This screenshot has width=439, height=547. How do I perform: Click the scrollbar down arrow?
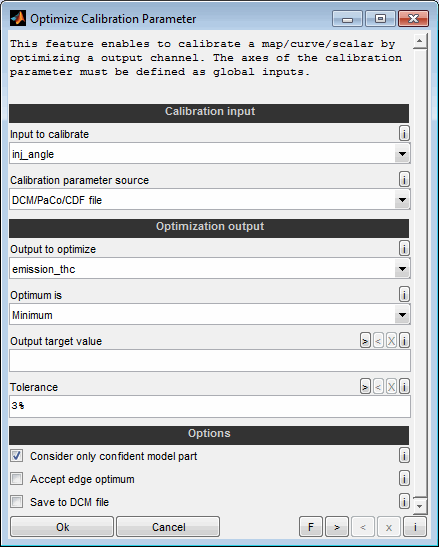tap(420, 505)
